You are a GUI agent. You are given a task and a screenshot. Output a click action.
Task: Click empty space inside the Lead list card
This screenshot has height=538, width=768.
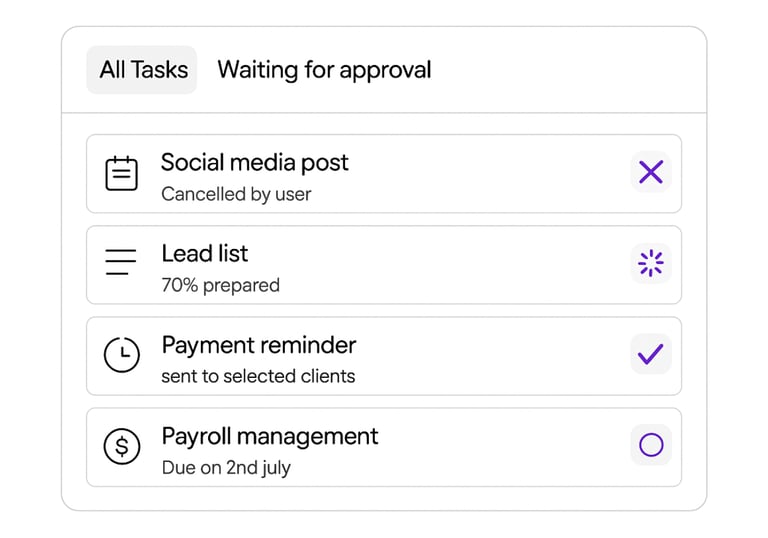(x=450, y=265)
